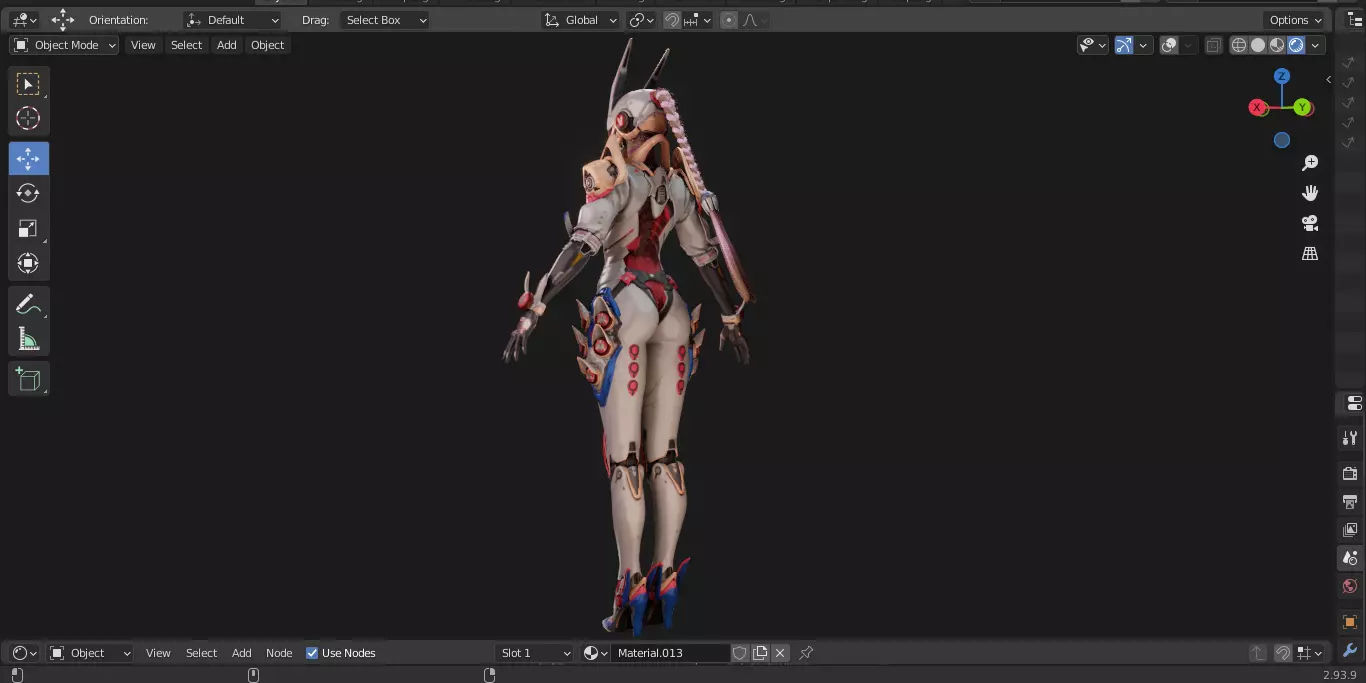This screenshot has height=683, width=1366.
Task: Open the Output properties tab
Action: (x=1350, y=501)
